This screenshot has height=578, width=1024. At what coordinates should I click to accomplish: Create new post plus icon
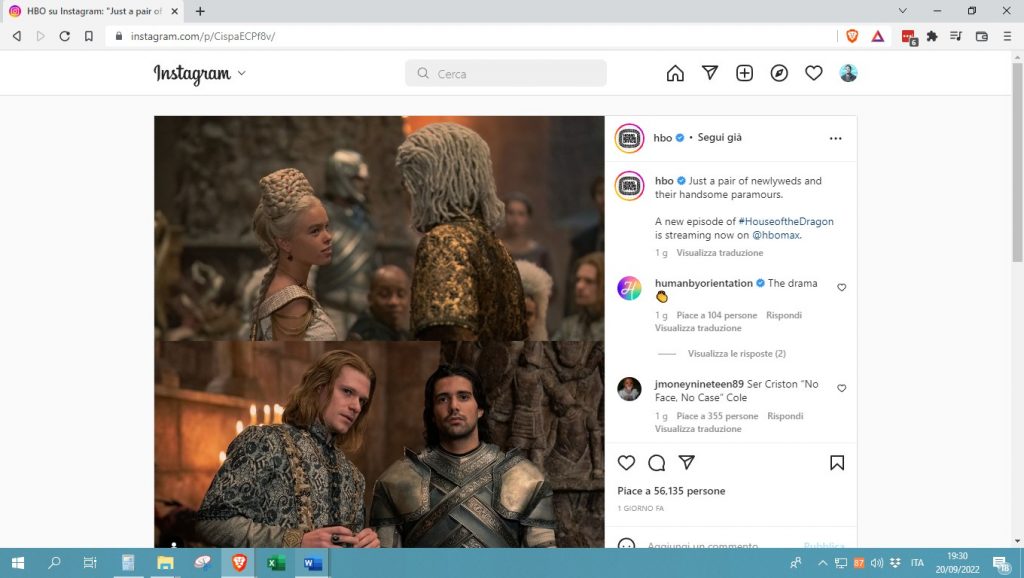click(x=744, y=73)
